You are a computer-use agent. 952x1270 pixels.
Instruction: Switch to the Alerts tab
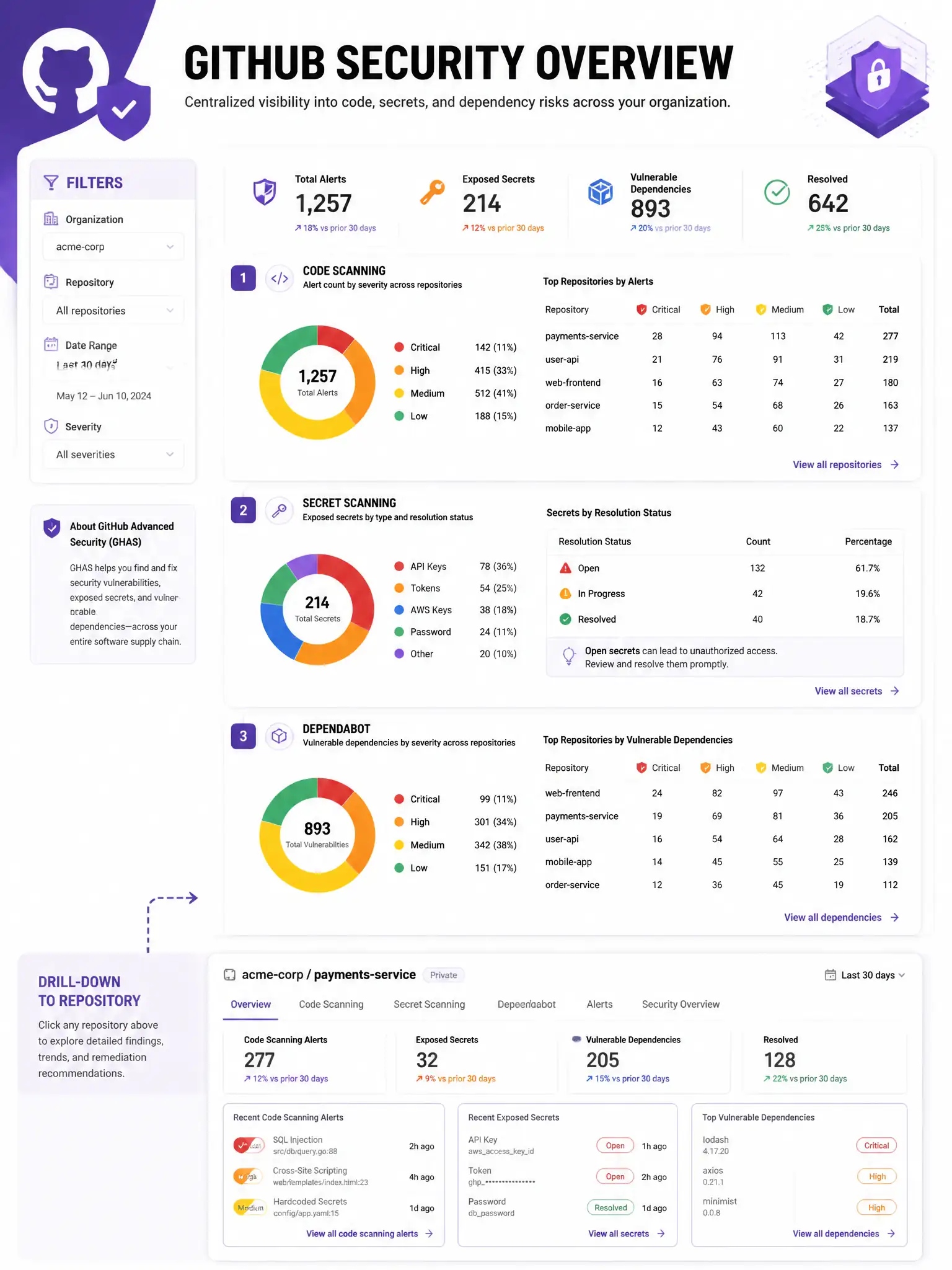pos(599,1005)
